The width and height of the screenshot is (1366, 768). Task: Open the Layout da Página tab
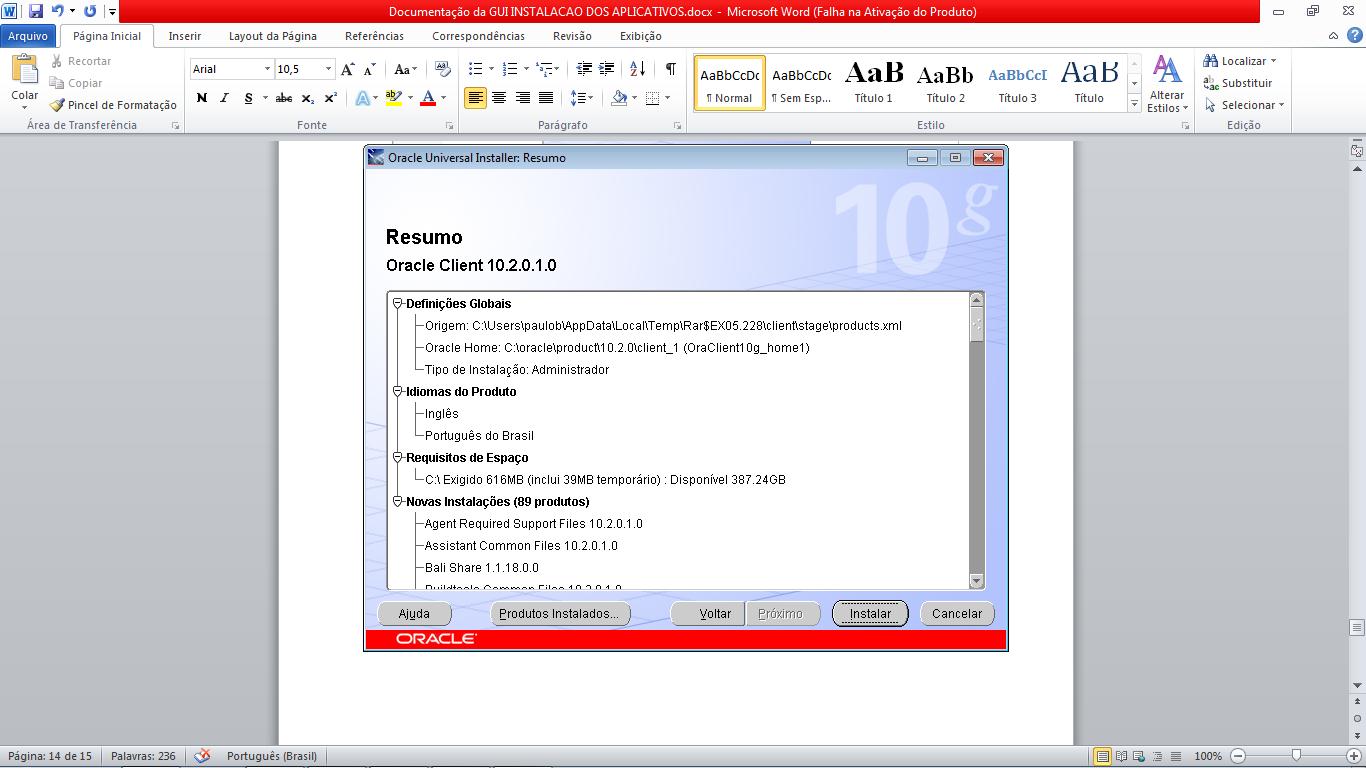tap(272, 36)
